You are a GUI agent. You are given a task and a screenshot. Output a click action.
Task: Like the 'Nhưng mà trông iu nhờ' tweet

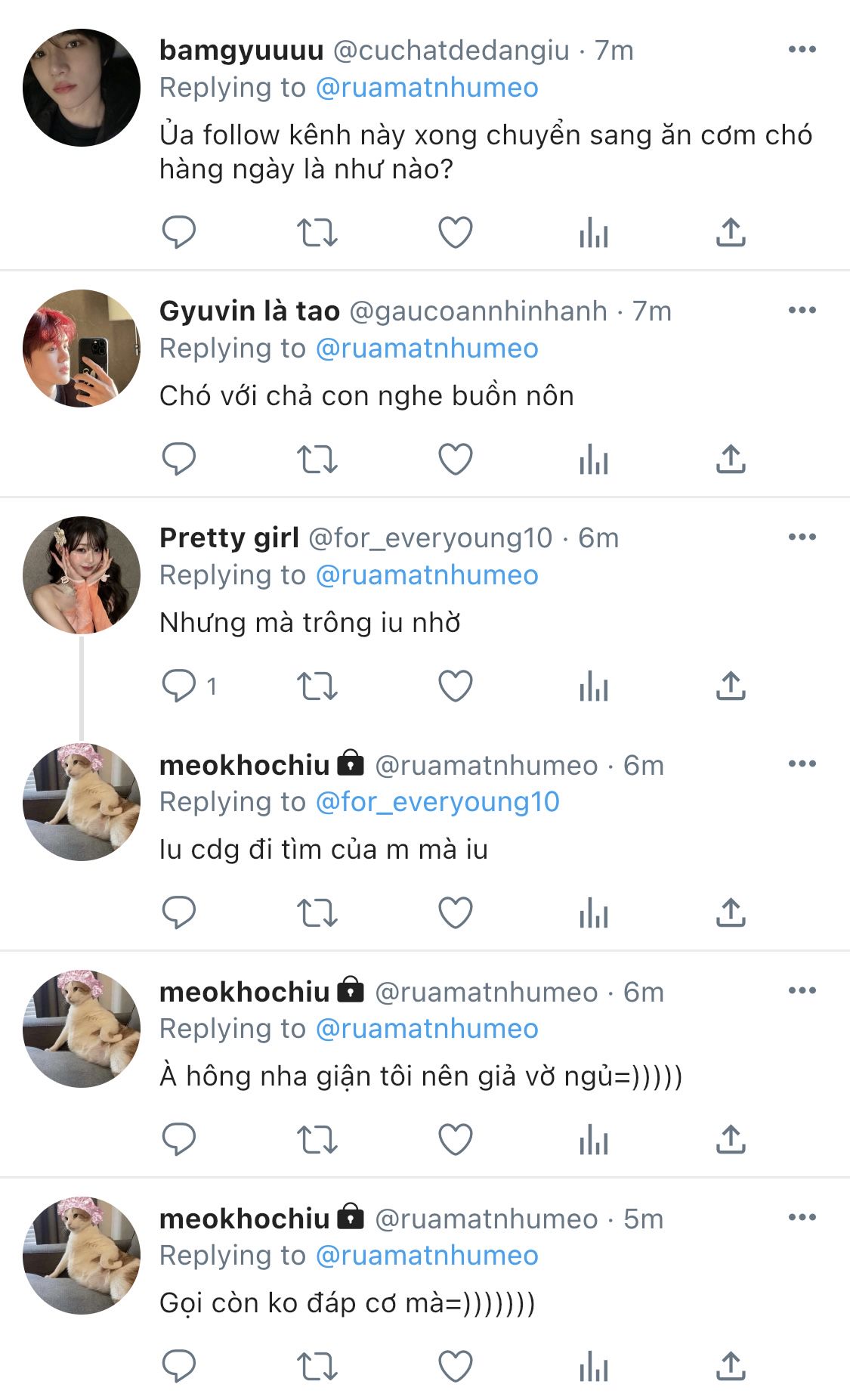pyautogui.click(x=456, y=686)
